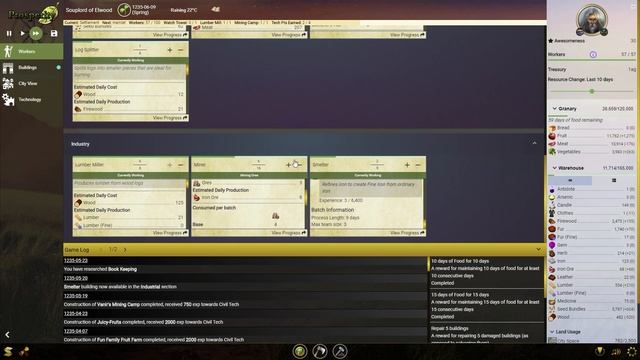The height and width of the screenshot is (360, 640).
Task: Collapse the Land Usage section
Action: pos(552,332)
